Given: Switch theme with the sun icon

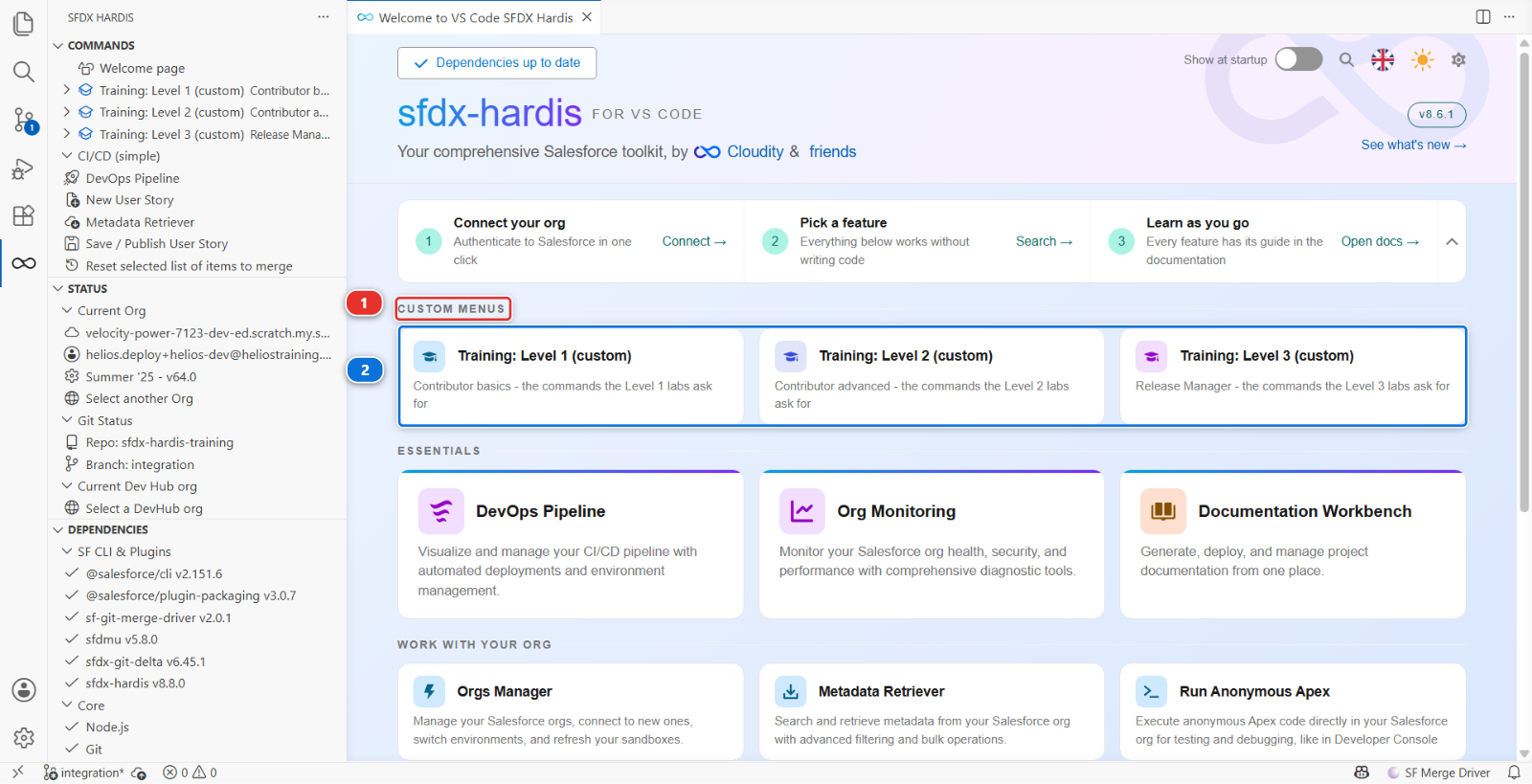Looking at the screenshot, I should 1422,59.
